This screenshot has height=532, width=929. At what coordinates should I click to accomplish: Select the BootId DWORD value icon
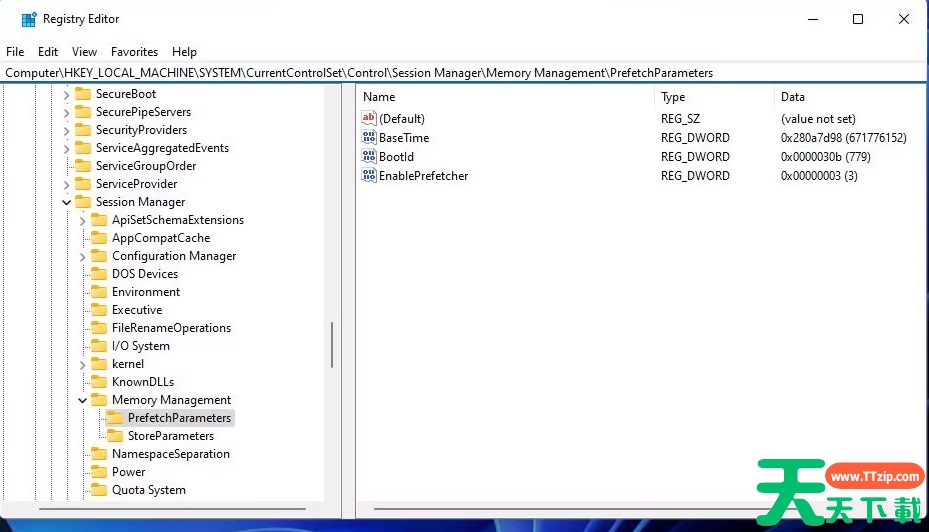coord(369,156)
